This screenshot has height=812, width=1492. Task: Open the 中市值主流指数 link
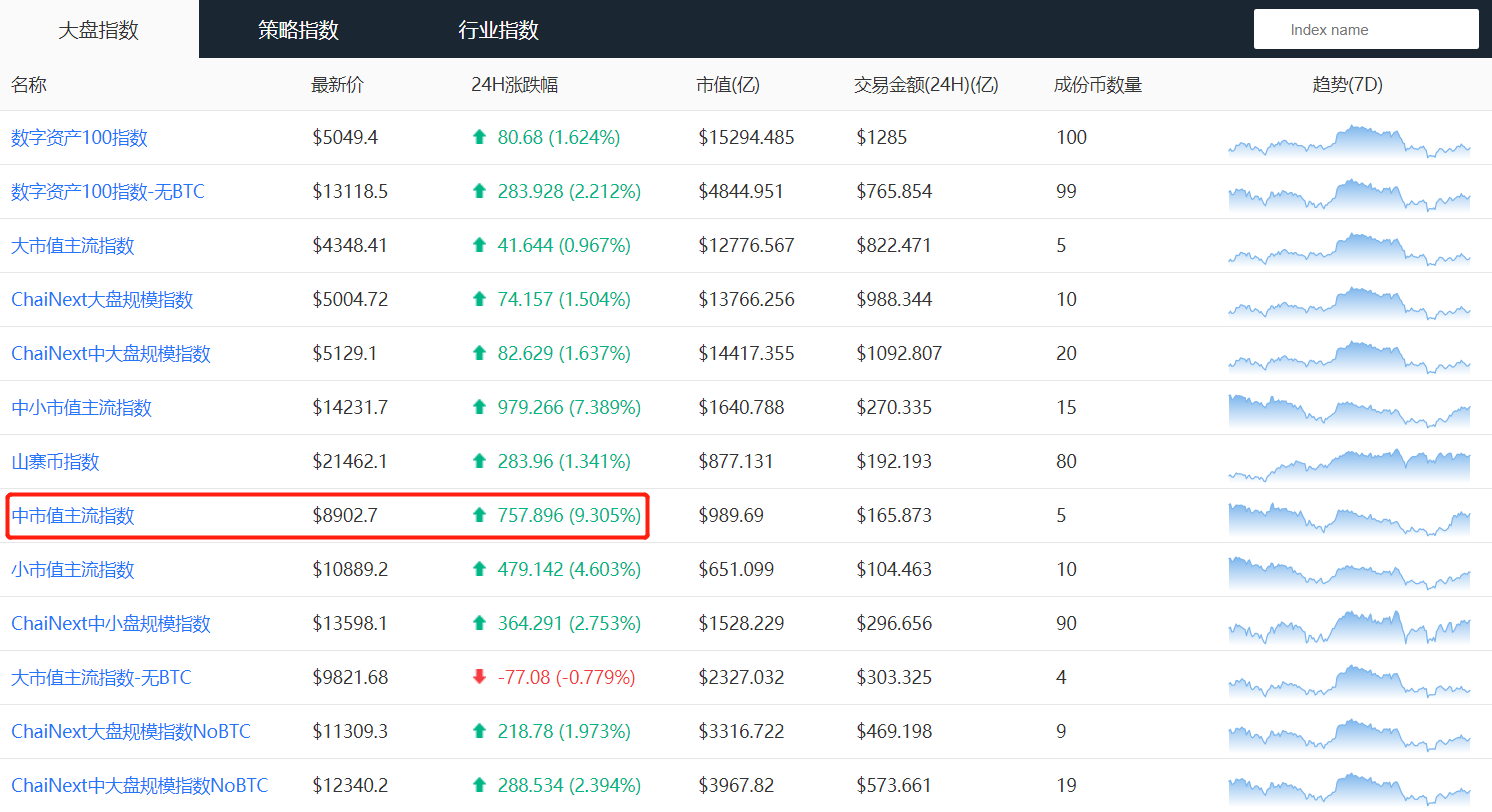[x=73, y=516]
